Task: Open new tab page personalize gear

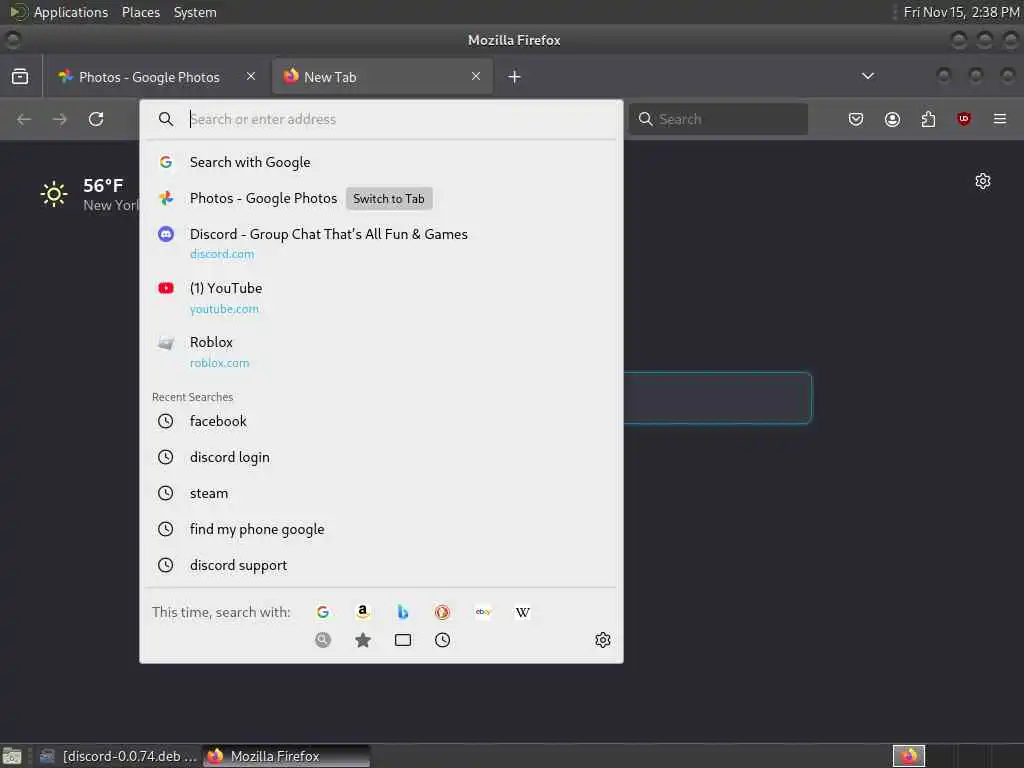Action: click(x=983, y=181)
